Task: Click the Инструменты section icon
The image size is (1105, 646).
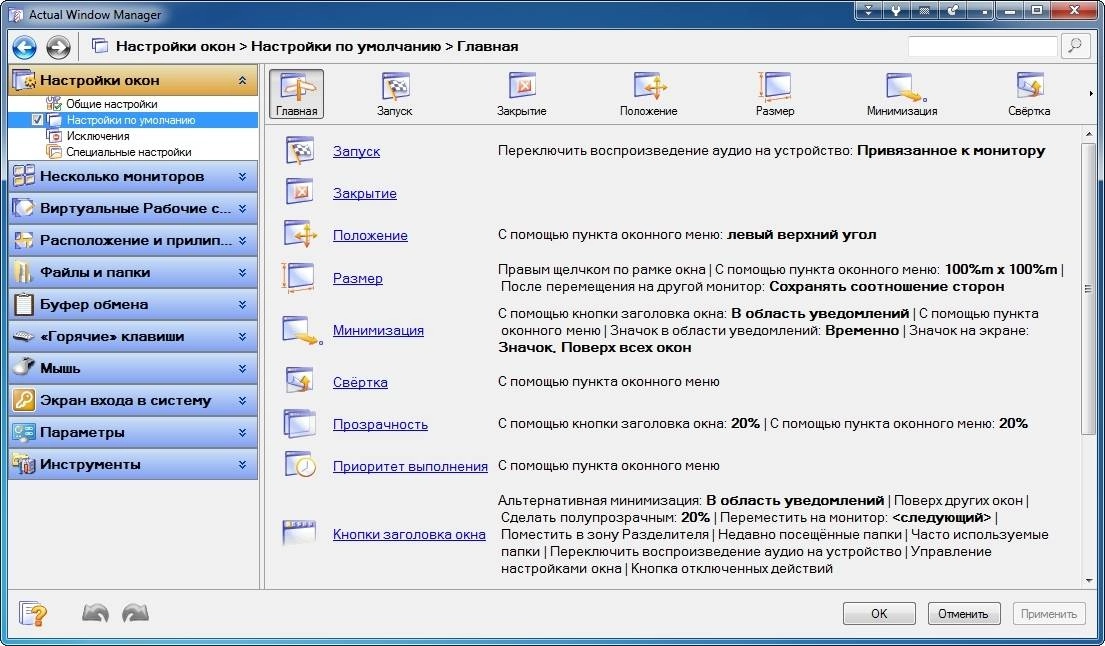Action: (23, 464)
